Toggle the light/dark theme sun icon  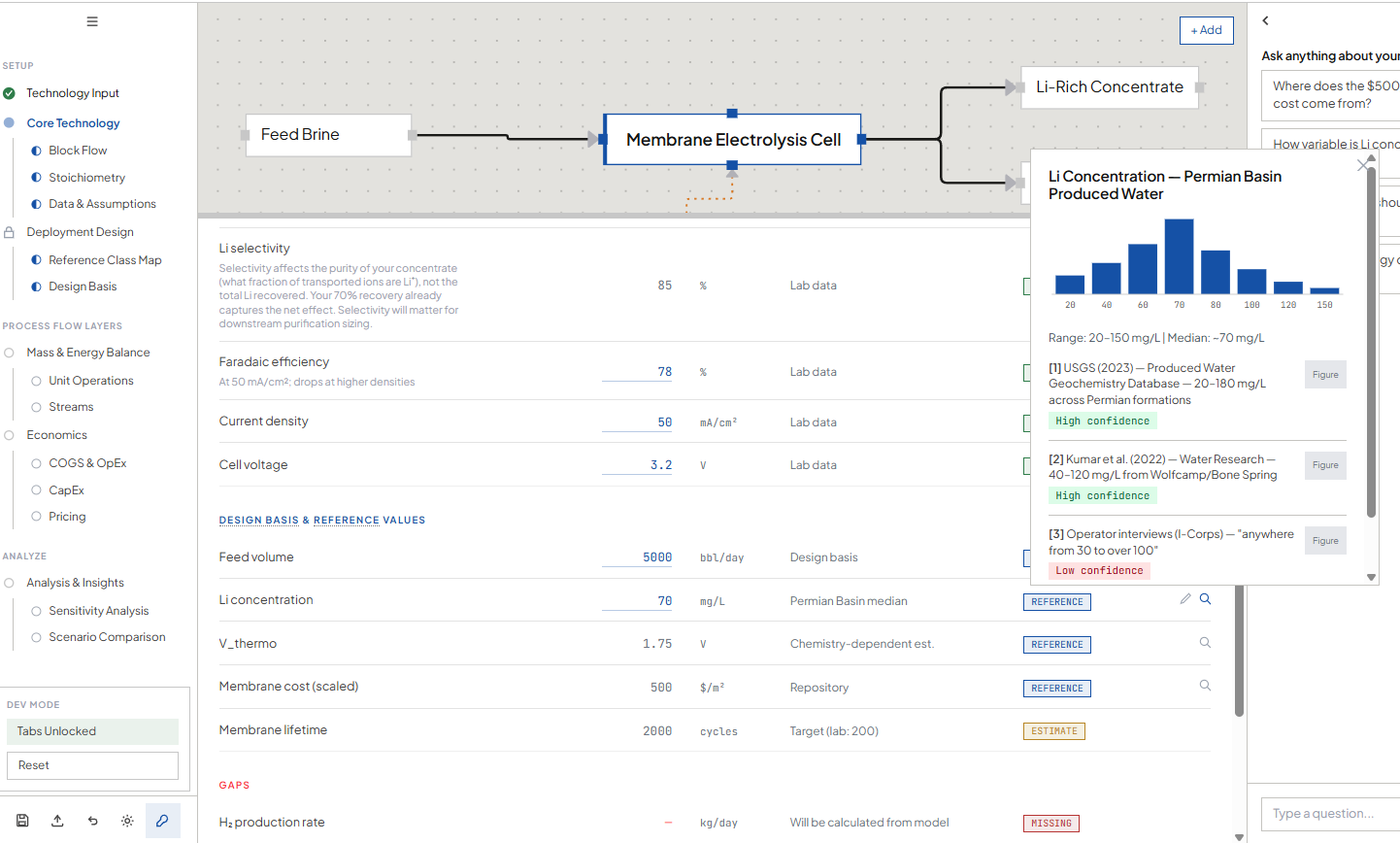(x=127, y=821)
